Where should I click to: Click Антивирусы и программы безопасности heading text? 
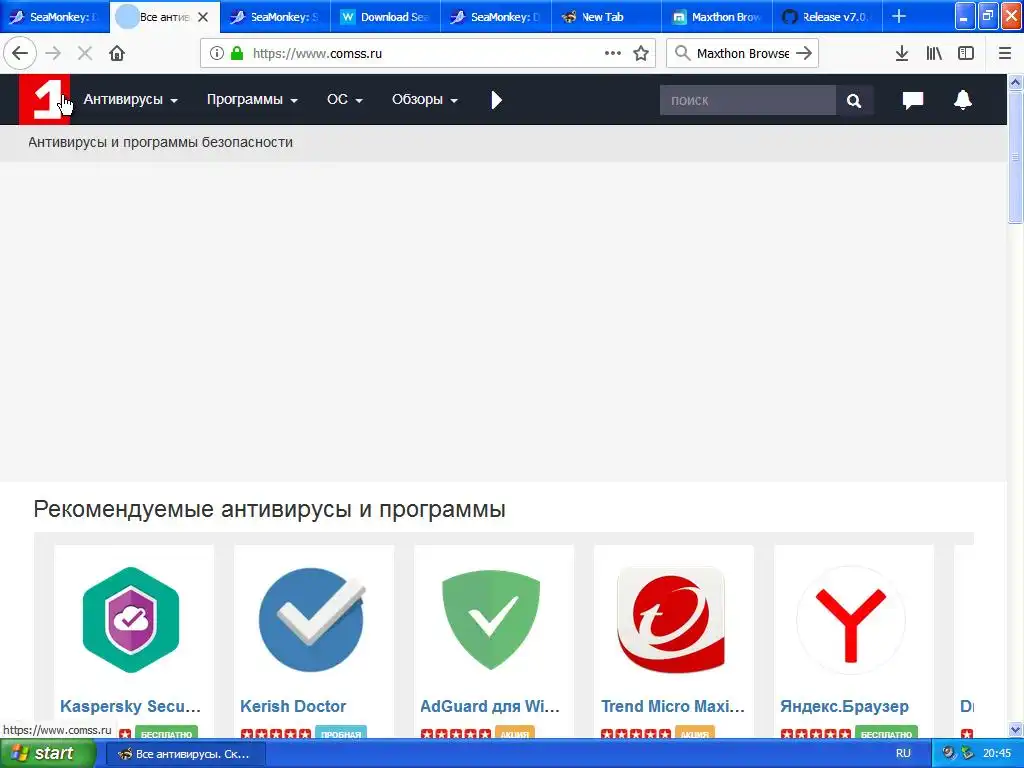[x=160, y=142]
